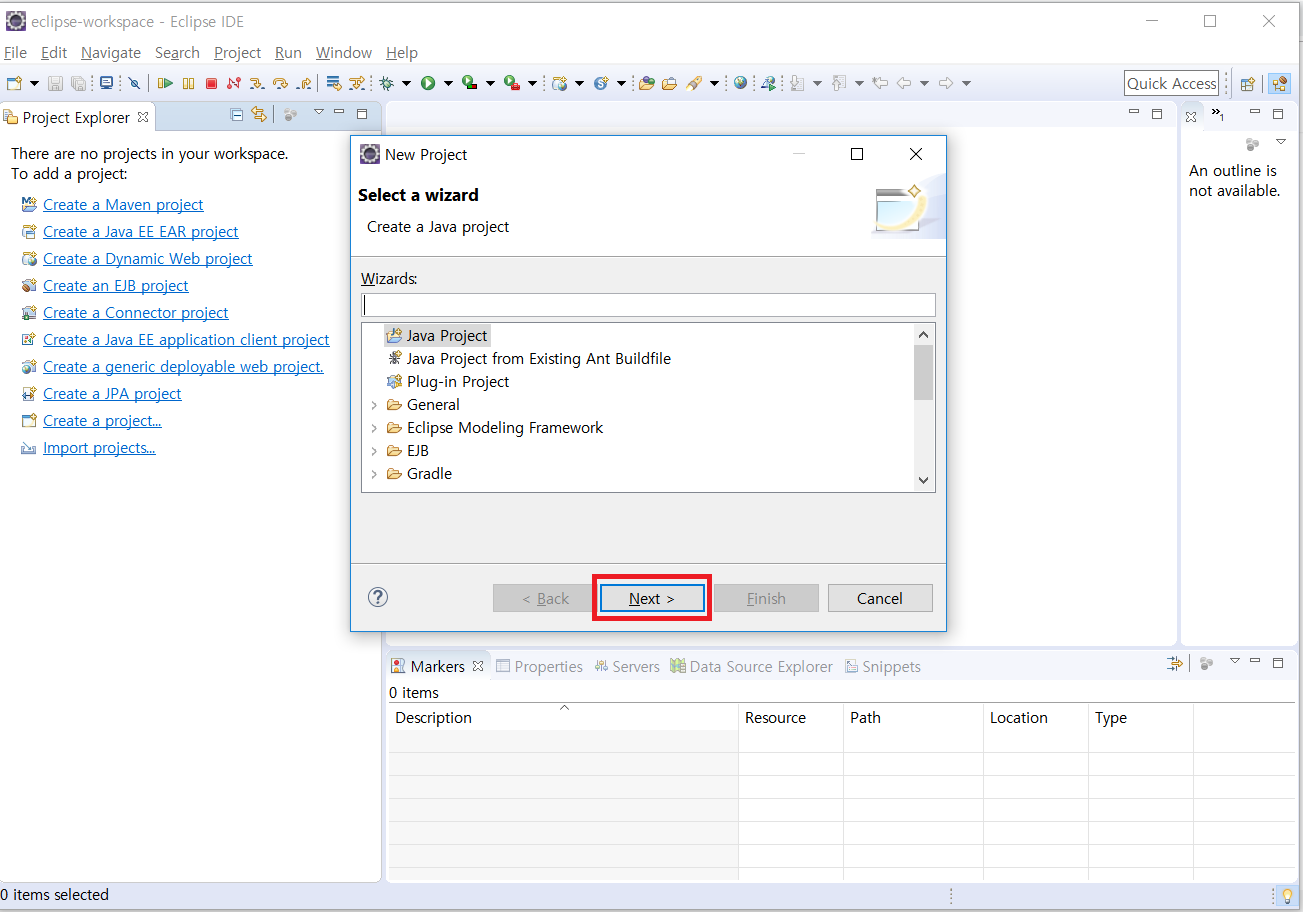
Task: Click the Step Into icon
Action: (257, 83)
